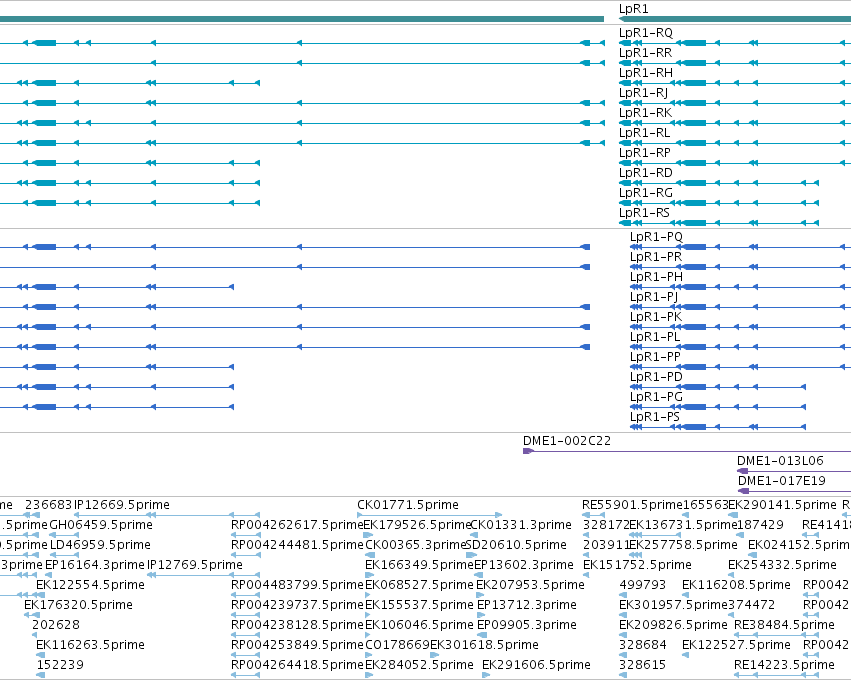Open the DME1-017E19 clone label

click(782, 481)
